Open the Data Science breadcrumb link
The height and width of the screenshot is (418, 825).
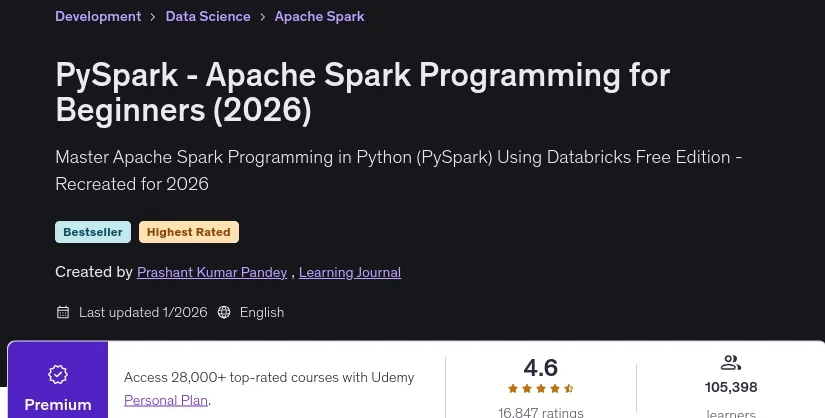pyautogui.click(x=208, y=16)
